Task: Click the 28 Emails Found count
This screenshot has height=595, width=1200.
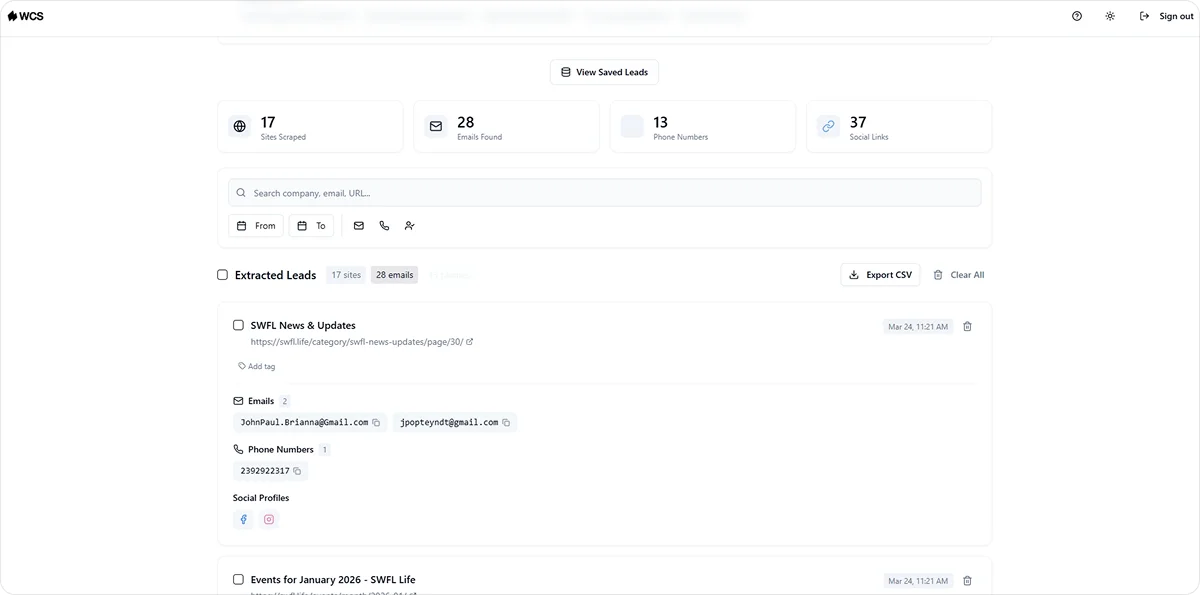Action: point(466,122)
